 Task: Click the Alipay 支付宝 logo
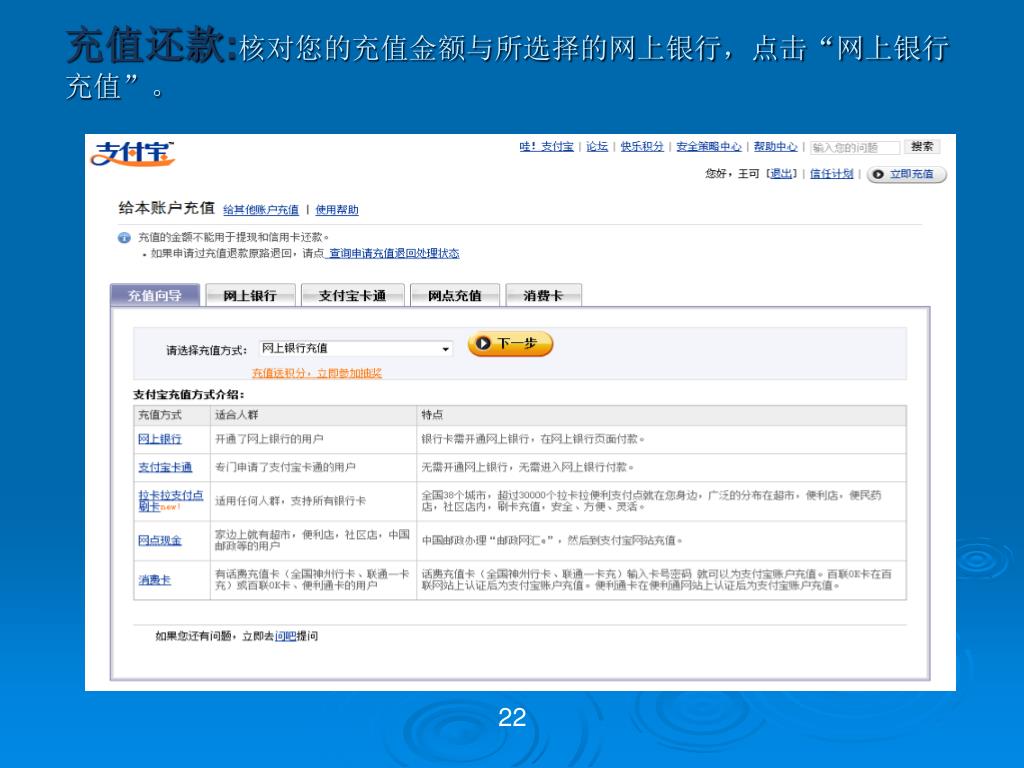133,153
